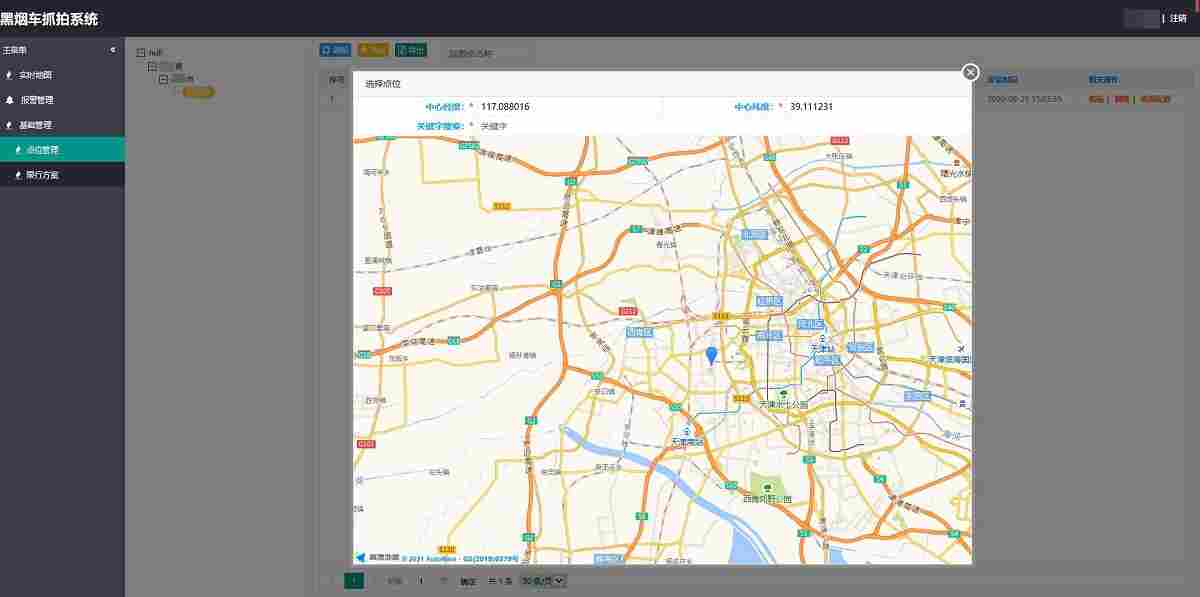The image size is (1200, 597).
Task: Click 注销 logout link at top right
Action: [x=1178, y=18]
